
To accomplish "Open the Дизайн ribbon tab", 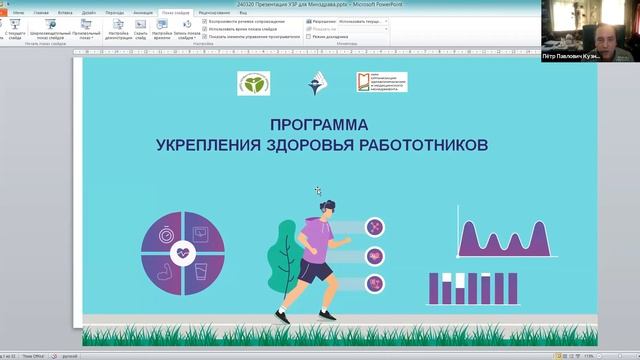I will pyautogui.click(x=89, y=13).
